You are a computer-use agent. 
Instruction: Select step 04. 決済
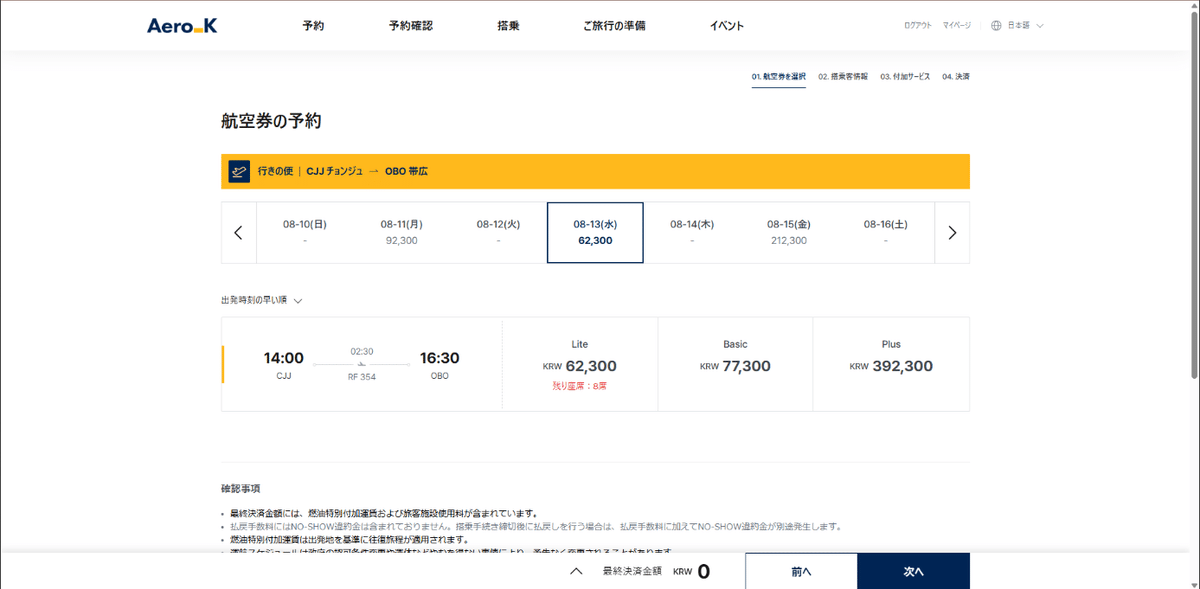tap(955, 77)
